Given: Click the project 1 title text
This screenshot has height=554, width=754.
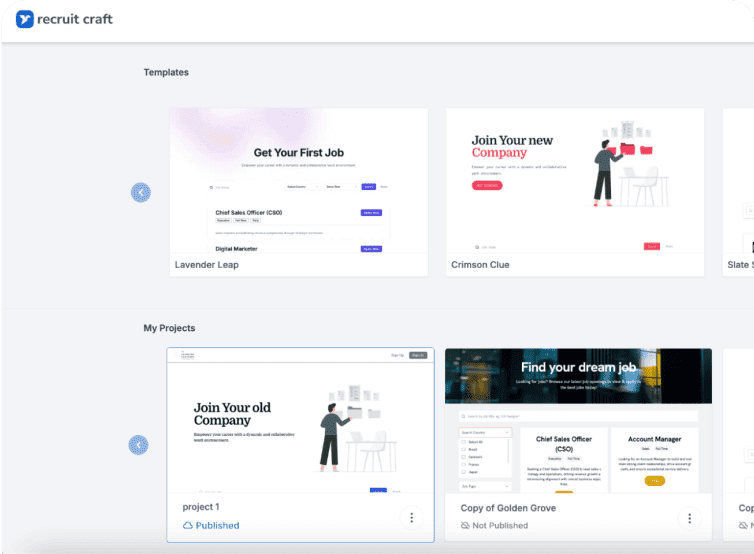Looking at the screenshot, I should point(201,507).
